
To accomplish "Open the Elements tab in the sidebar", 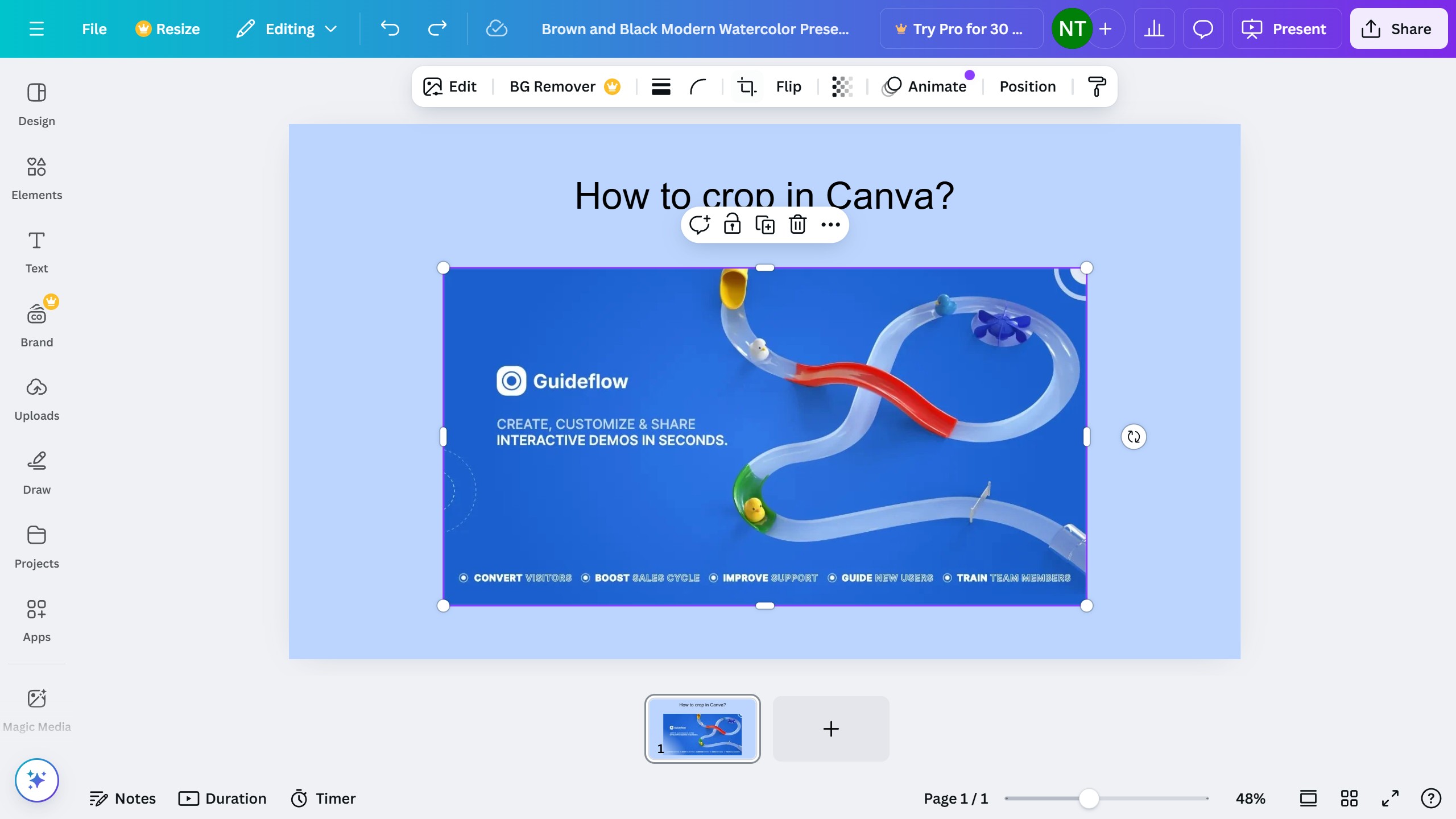I will (x=36, y=178).
